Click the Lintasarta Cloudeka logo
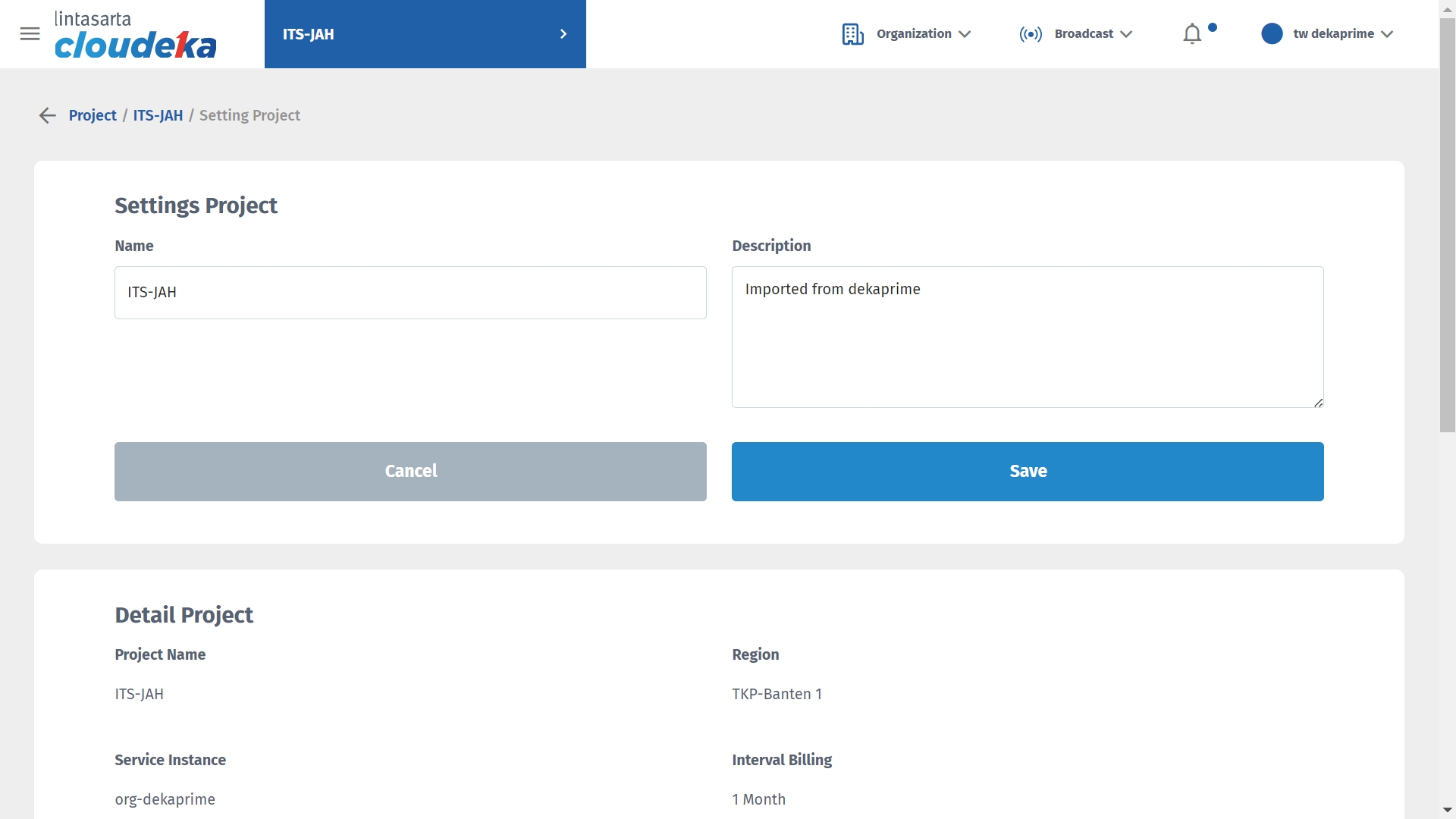The height and width of the screenshot is (819, 1456). click(135, 35)
